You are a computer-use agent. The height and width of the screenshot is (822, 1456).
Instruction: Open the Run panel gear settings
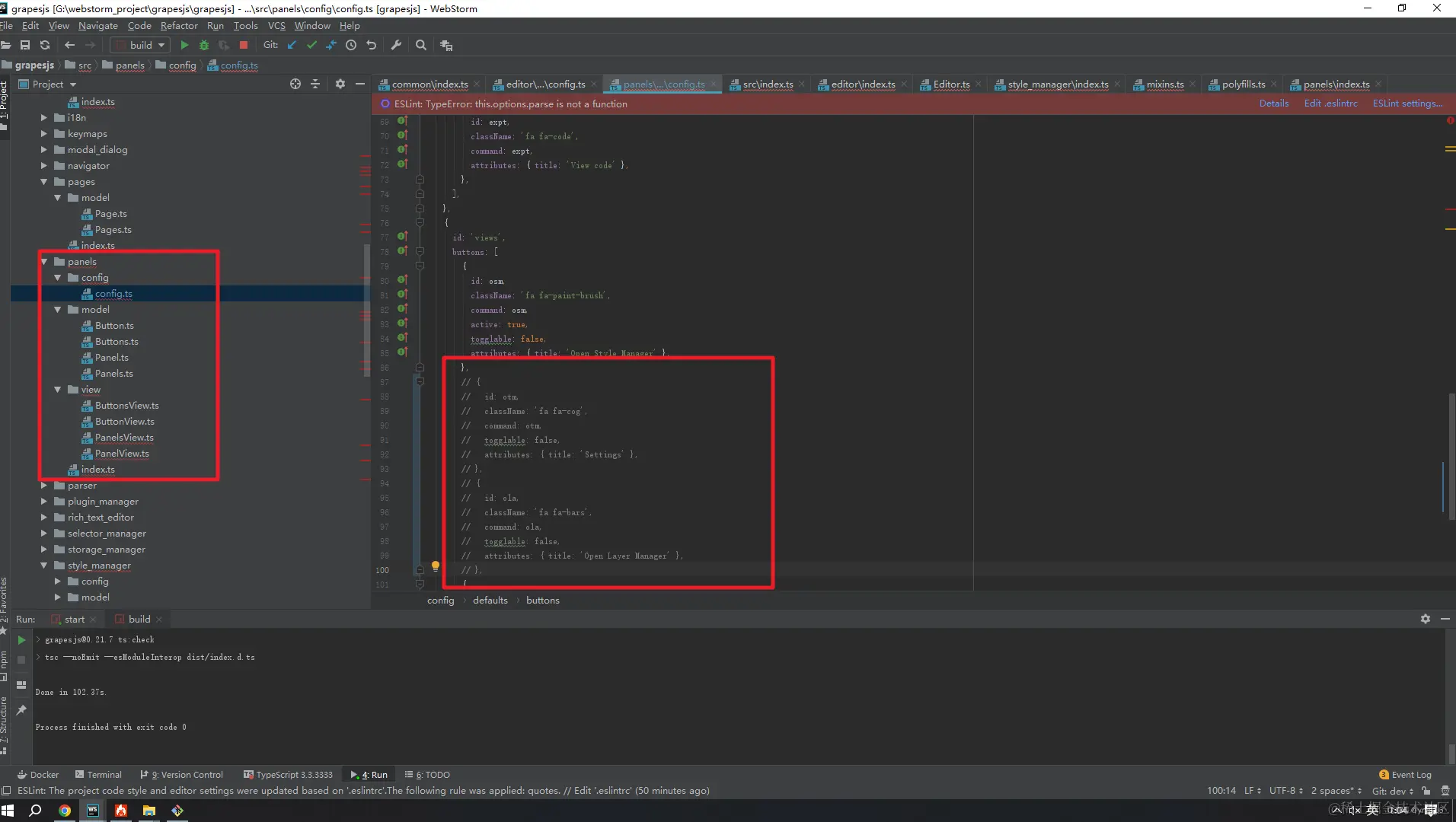click(x=1426, y=620)
